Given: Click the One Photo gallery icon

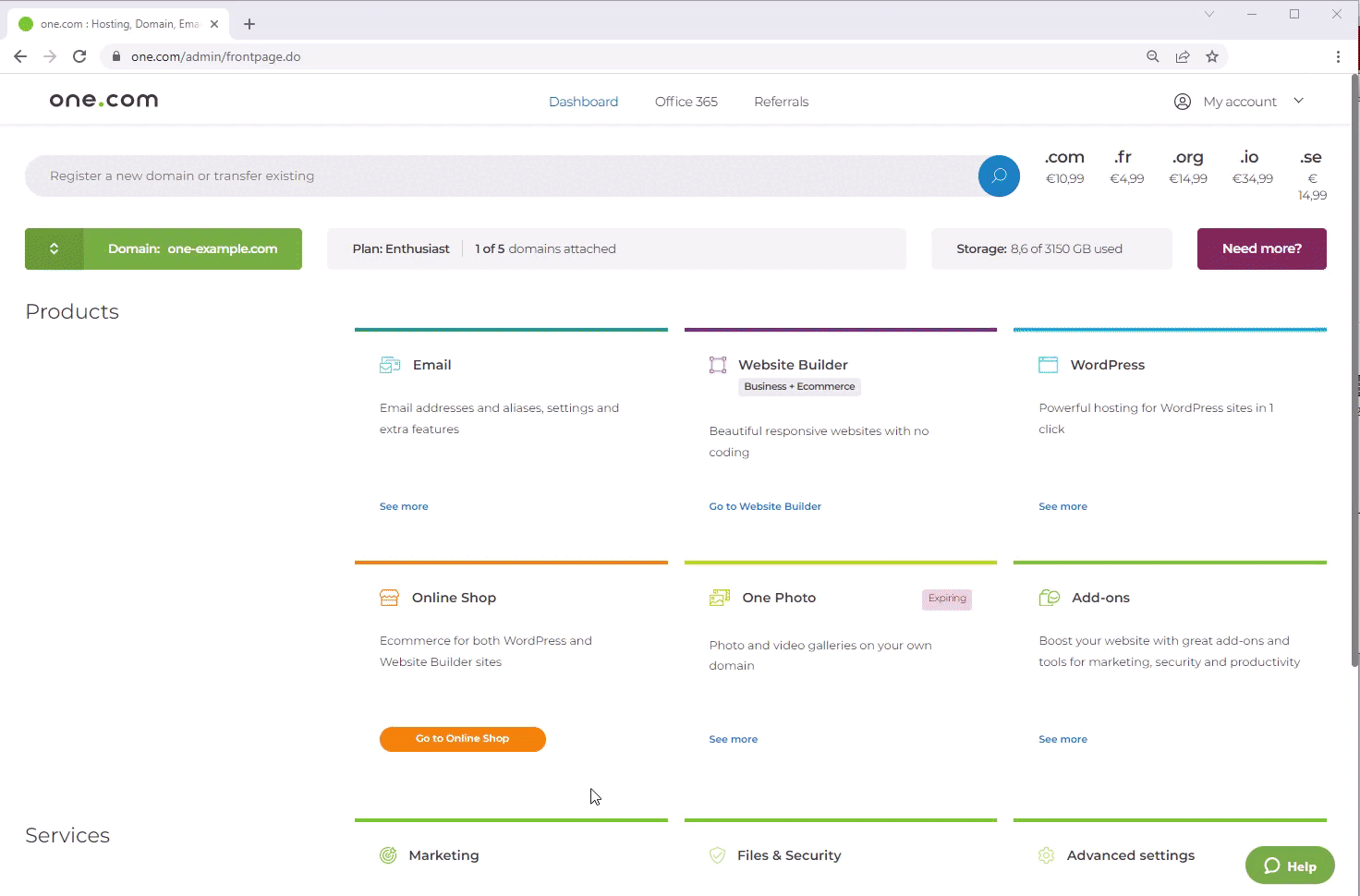Looking at the screenshot, I should 719,598.
